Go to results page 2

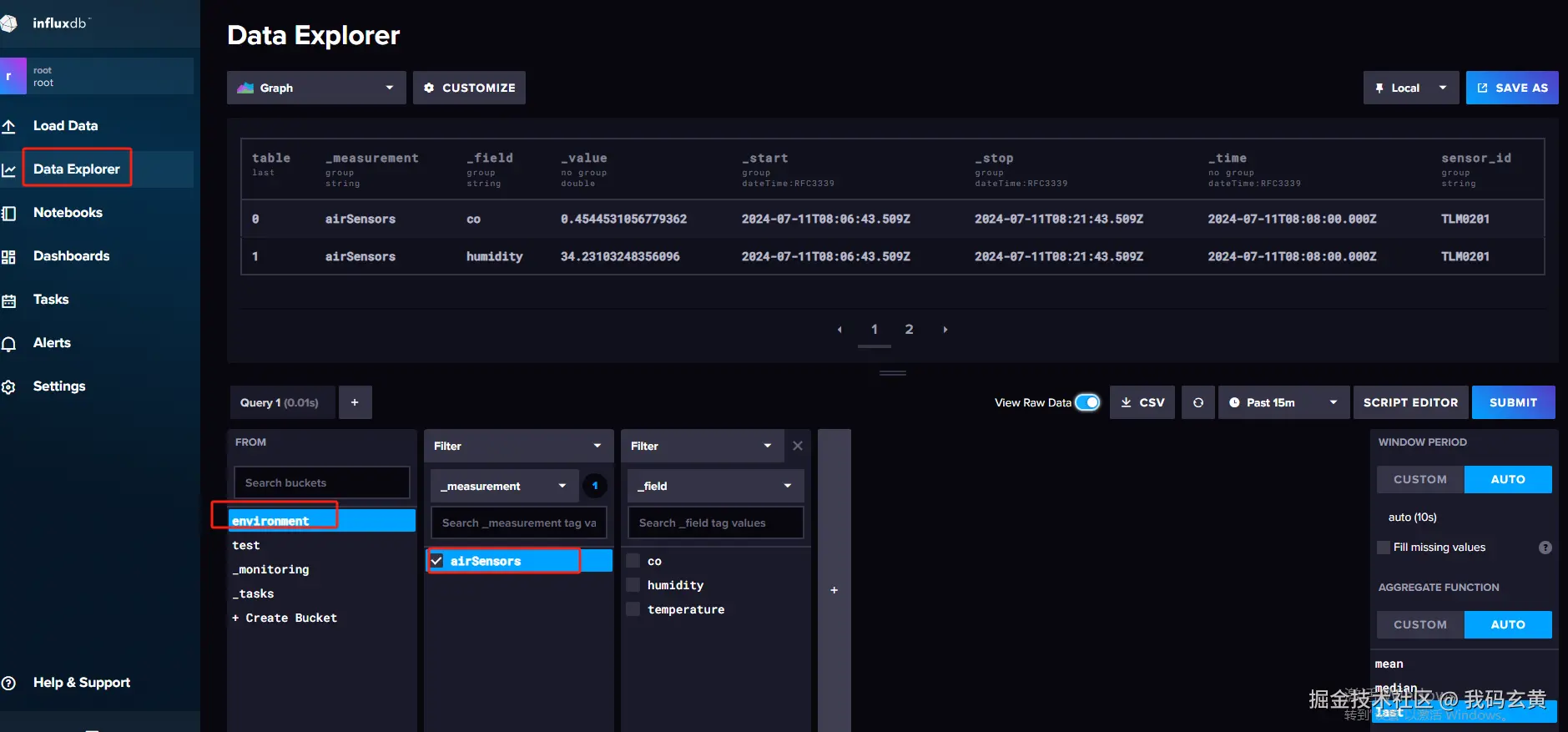coord(910,330)
